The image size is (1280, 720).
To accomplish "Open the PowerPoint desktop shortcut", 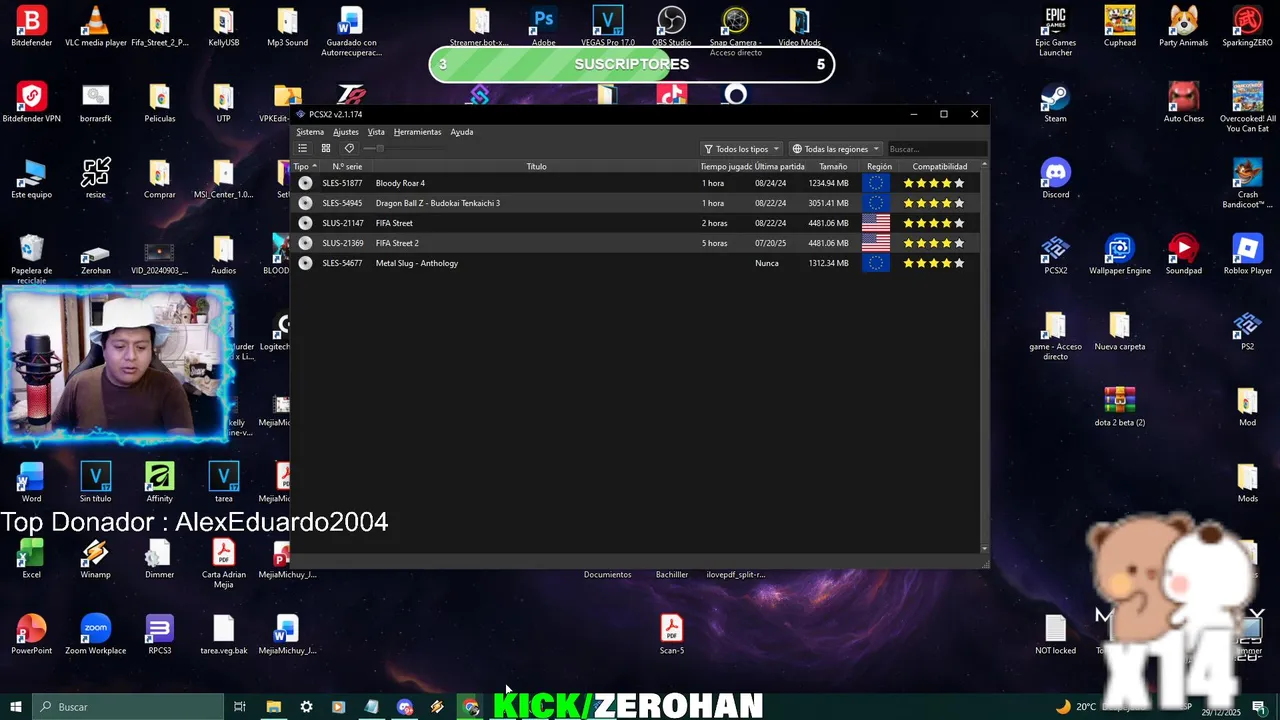I will [31, 635].
